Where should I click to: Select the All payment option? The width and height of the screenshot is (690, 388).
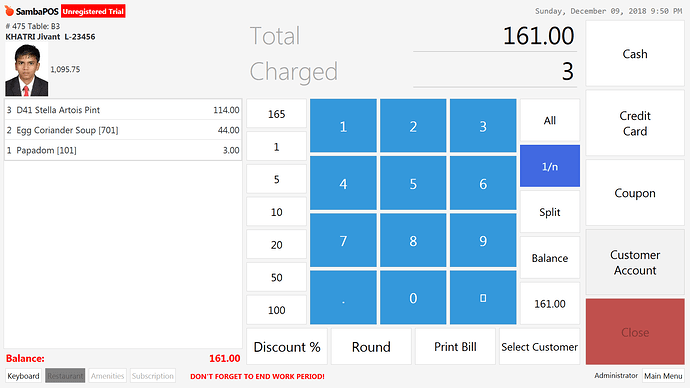(x=550, y=120)
